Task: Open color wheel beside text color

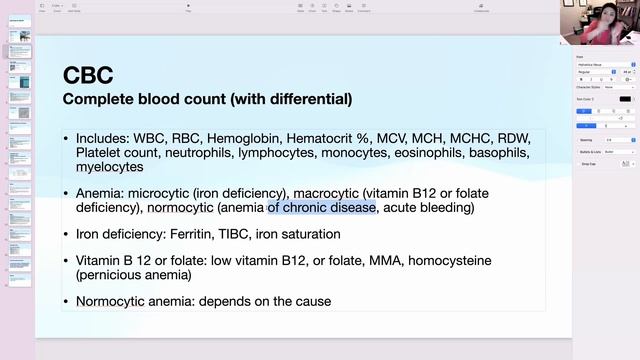Action: 634,99
